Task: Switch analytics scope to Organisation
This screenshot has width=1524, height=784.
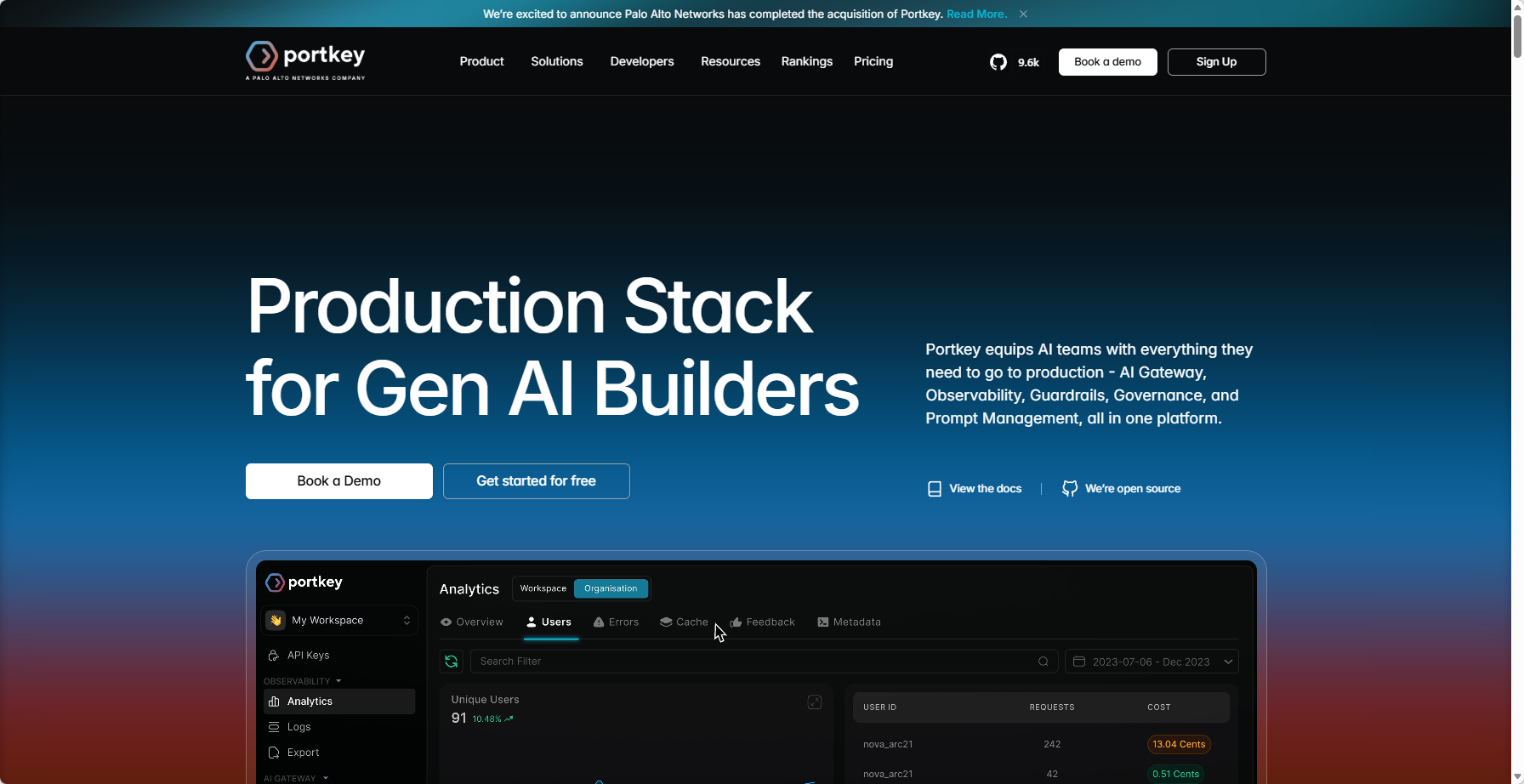Action: coord(611,588)
